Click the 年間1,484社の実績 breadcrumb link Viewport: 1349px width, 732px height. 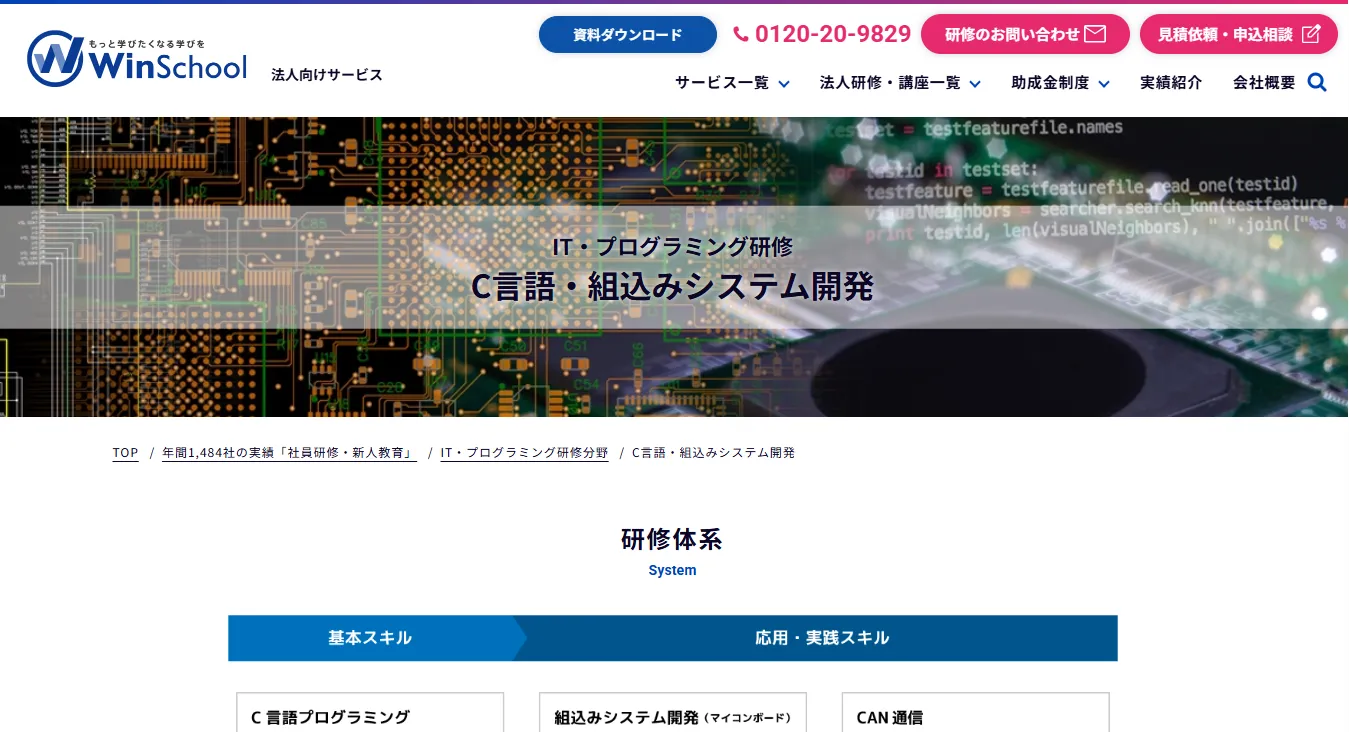click(x=289, y=452)
